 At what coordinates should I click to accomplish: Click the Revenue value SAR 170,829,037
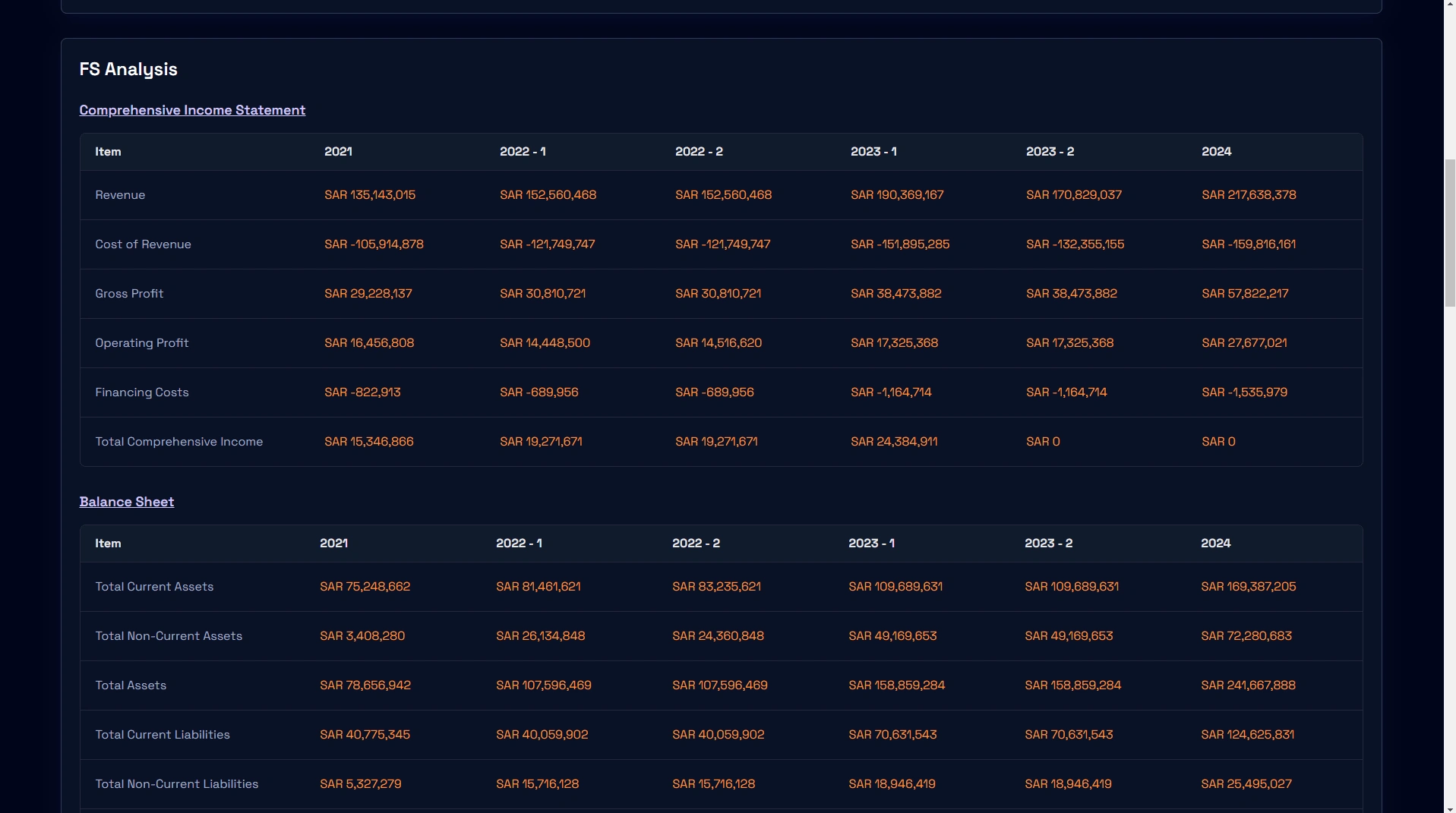pos(1074,195)
